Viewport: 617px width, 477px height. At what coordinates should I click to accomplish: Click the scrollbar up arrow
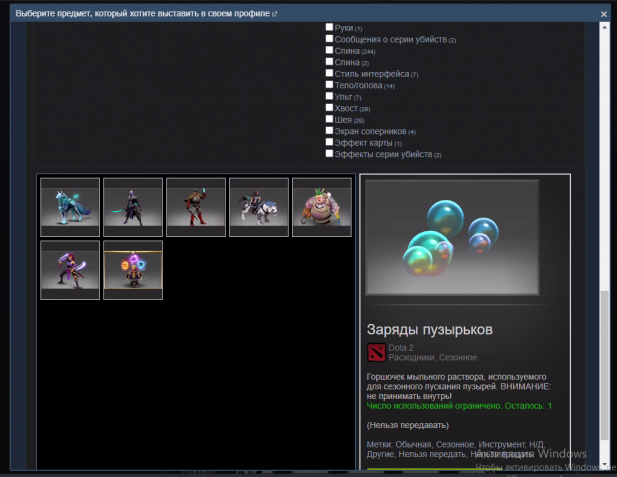pos(604,27)
